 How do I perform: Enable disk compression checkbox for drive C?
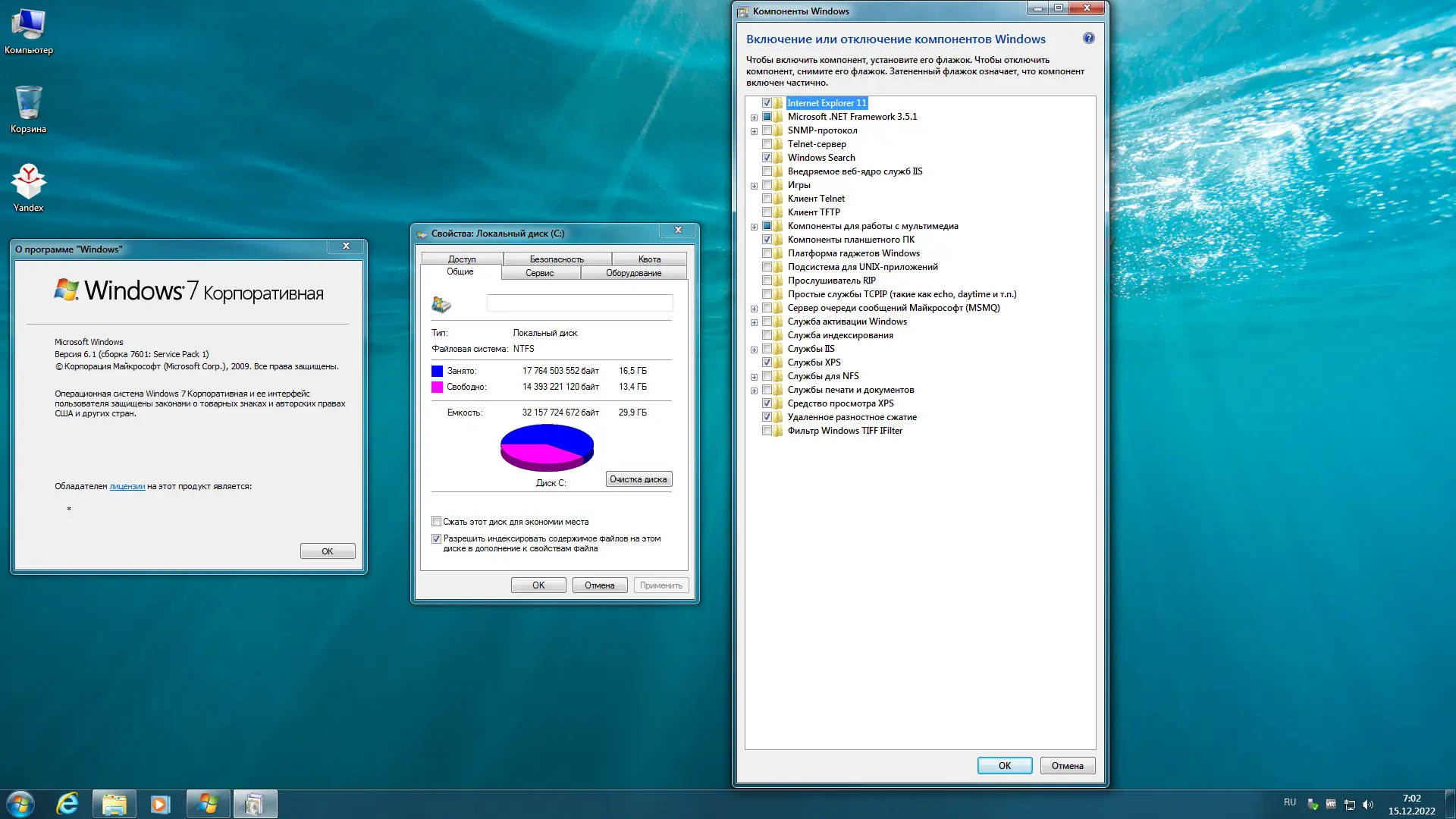click(436, 522)
